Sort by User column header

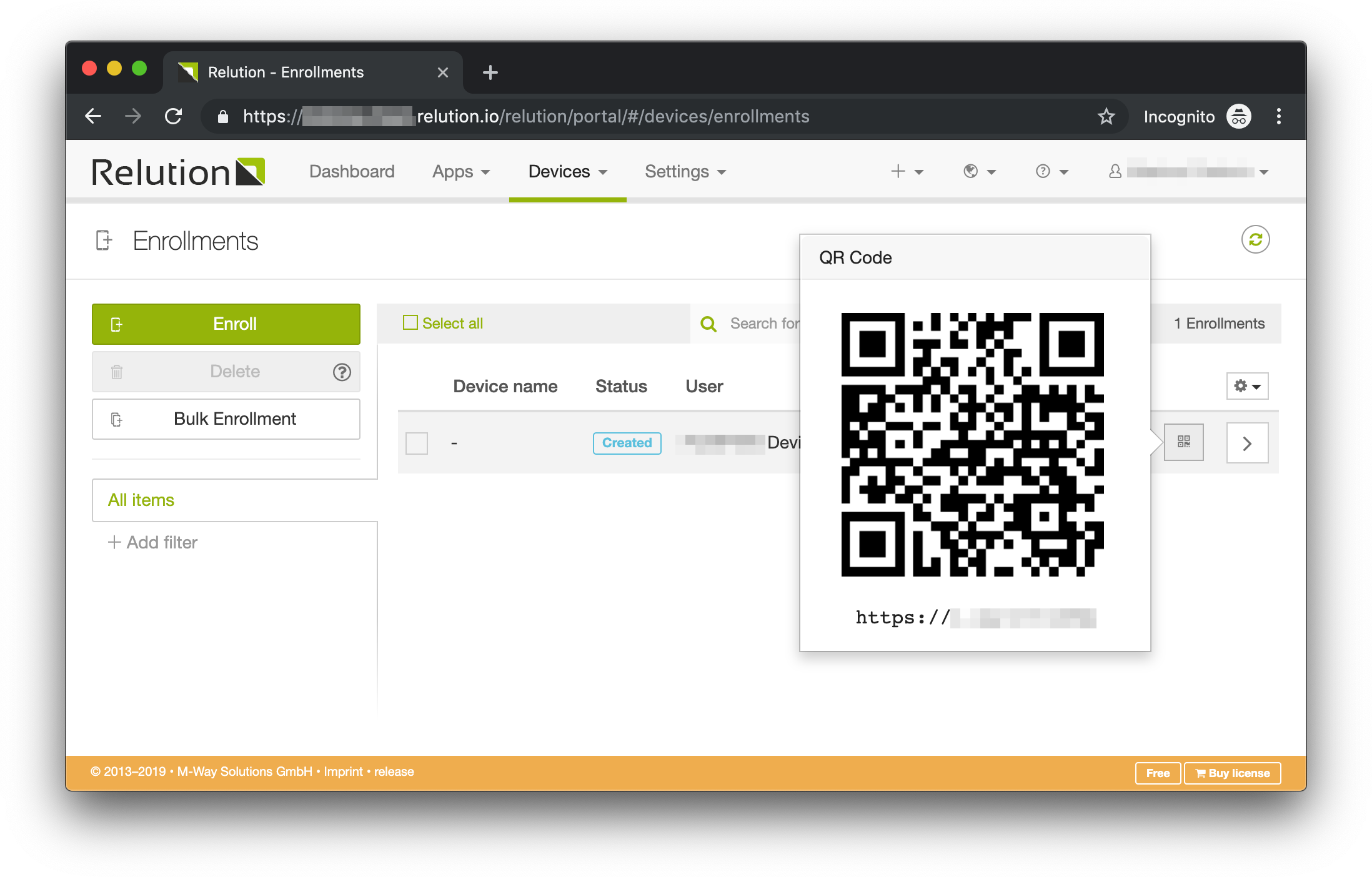(704, 386)
